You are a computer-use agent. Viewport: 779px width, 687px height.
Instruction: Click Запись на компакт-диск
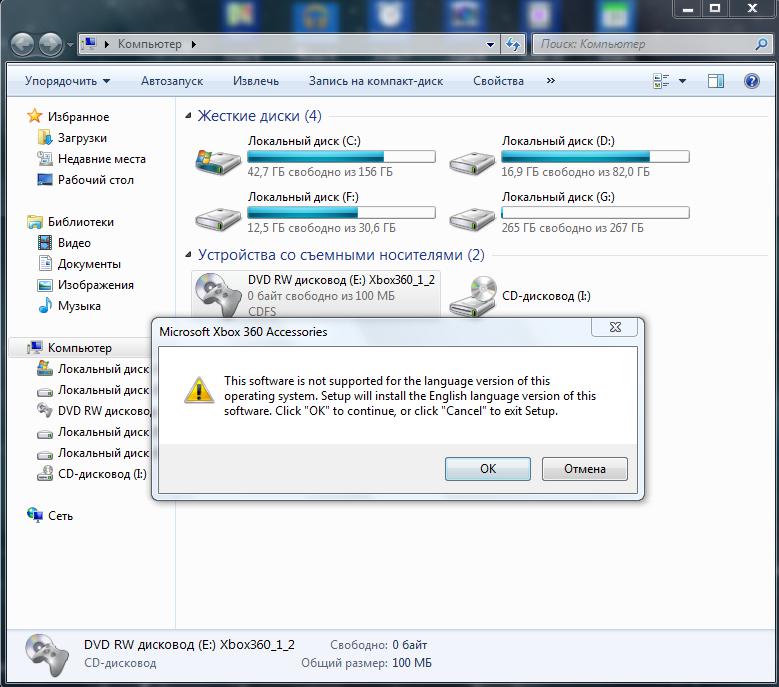pyautogui.click(x=376, y=81)
